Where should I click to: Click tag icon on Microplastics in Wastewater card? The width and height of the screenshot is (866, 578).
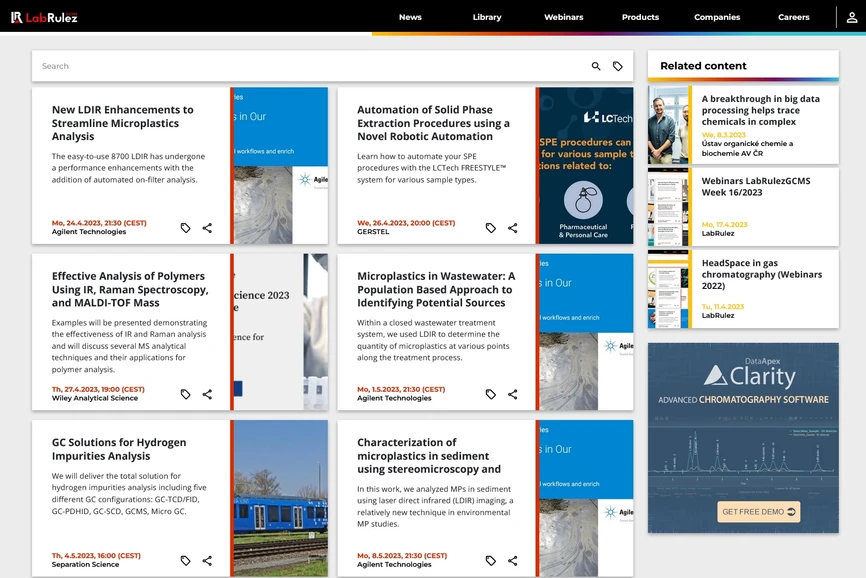490,394
